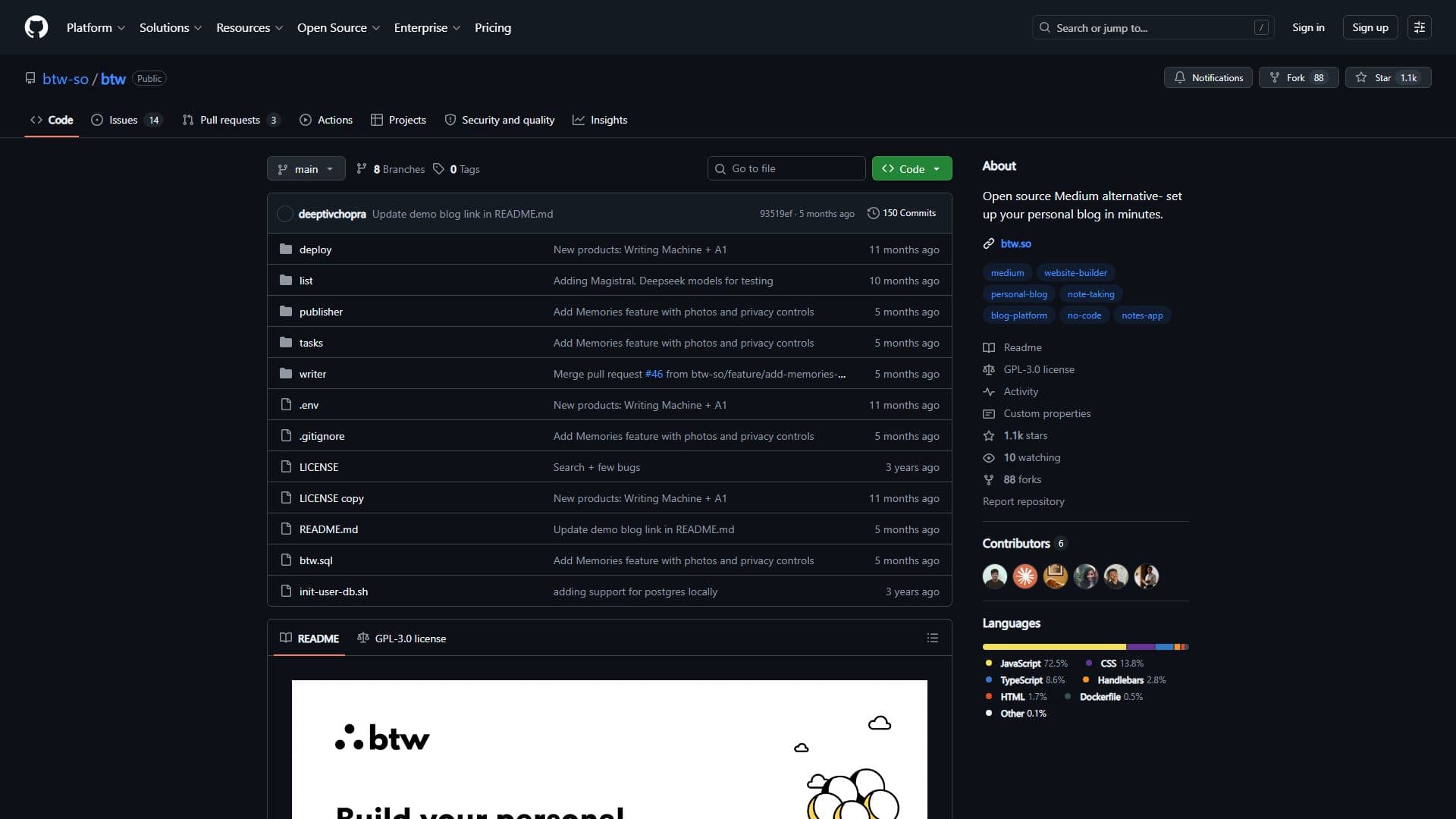Open the appearance settings icon near Sign up
The width and height of the screenshot is (1456, 819).
(x=1419, y=27)
